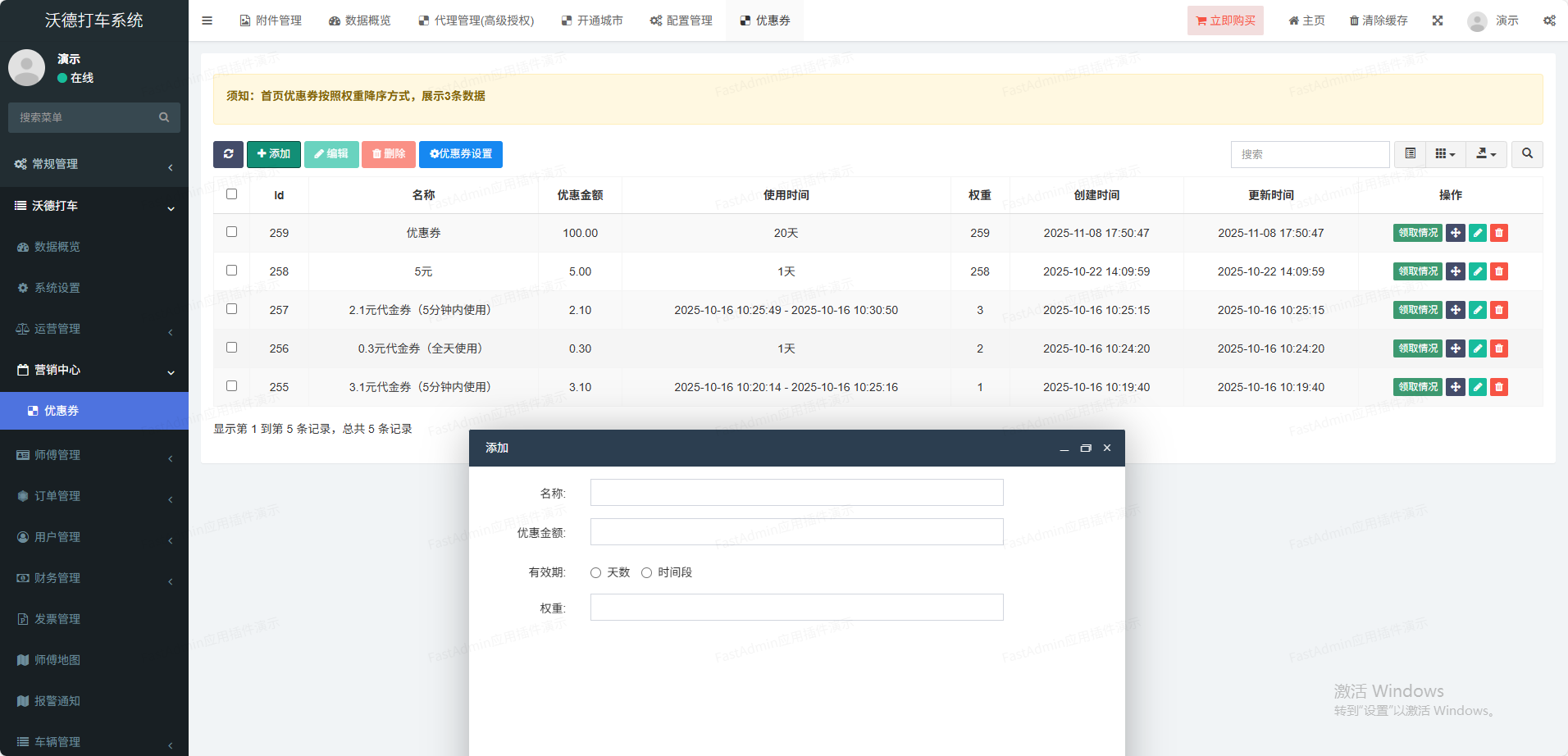
Task: Click the sidebar hamburger menu icon
Action: click(207, 20)
